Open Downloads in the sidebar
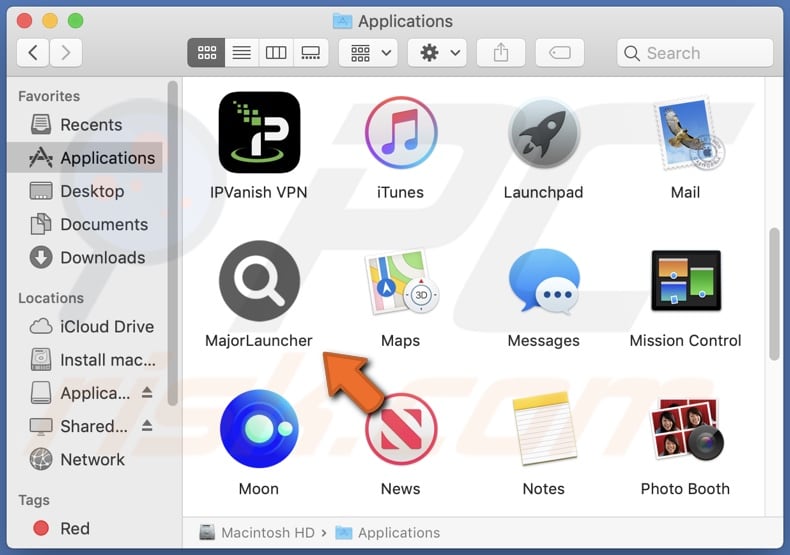The width and height of the screenshot is (790, 555). tap(102, 257)
